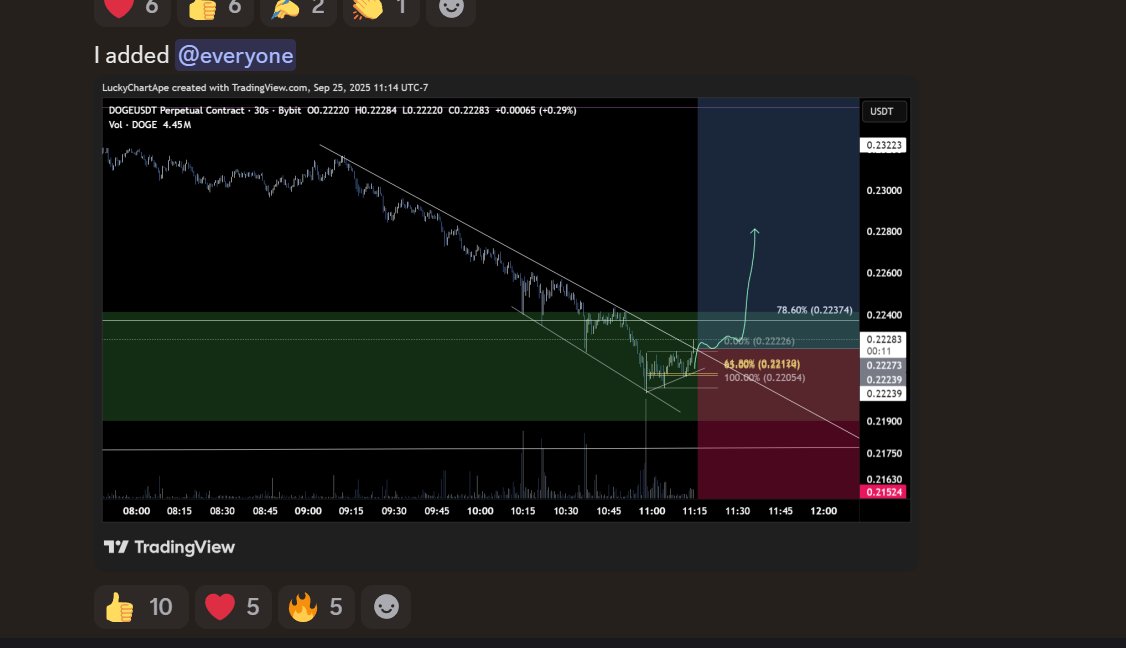Screen dimensions: 1126x648
Task: Click the 78.60% (0.22374) fib label
Action: point(814,310)
